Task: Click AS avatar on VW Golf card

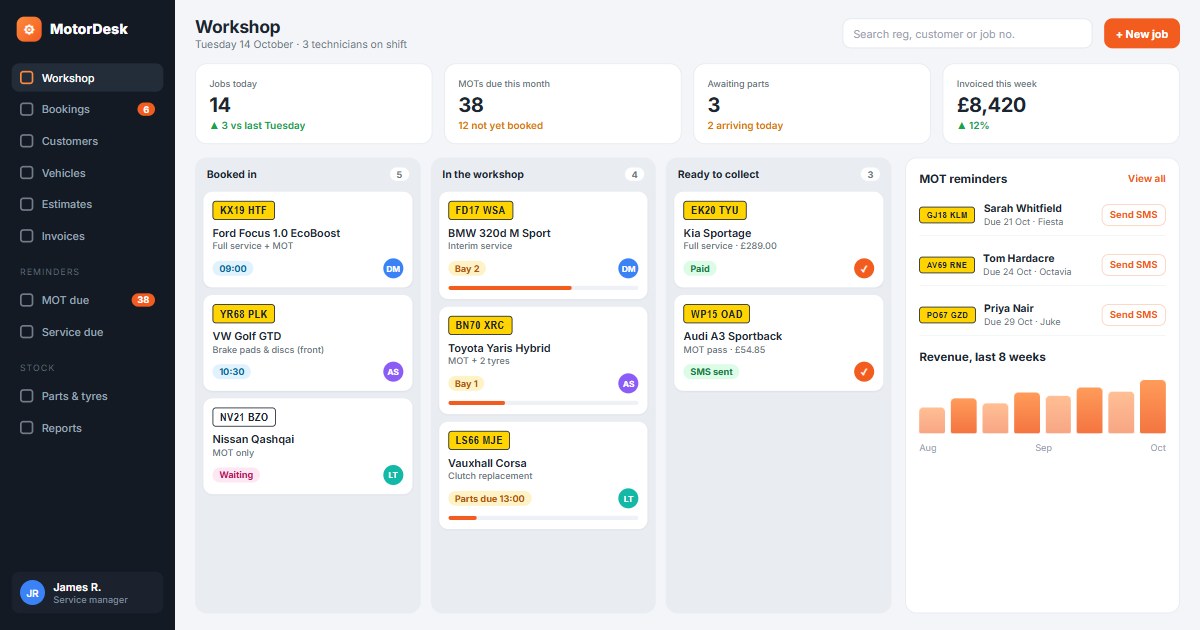Action: click(393, 372)
